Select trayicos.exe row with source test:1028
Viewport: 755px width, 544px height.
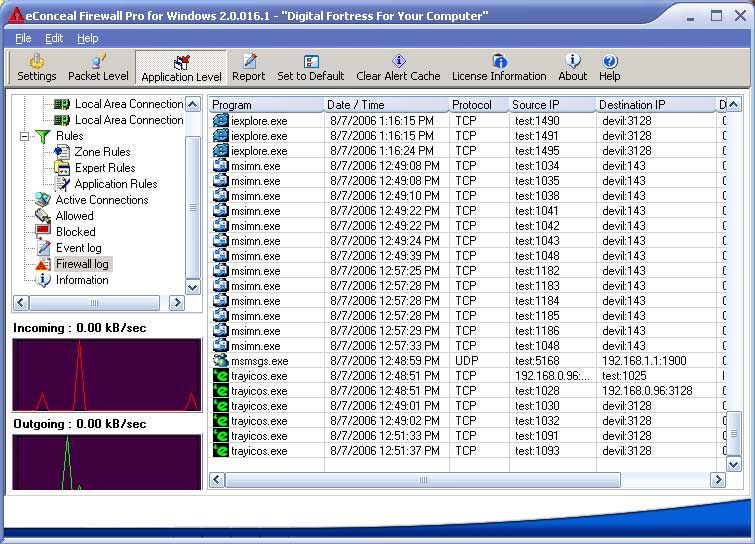[468, 390]
